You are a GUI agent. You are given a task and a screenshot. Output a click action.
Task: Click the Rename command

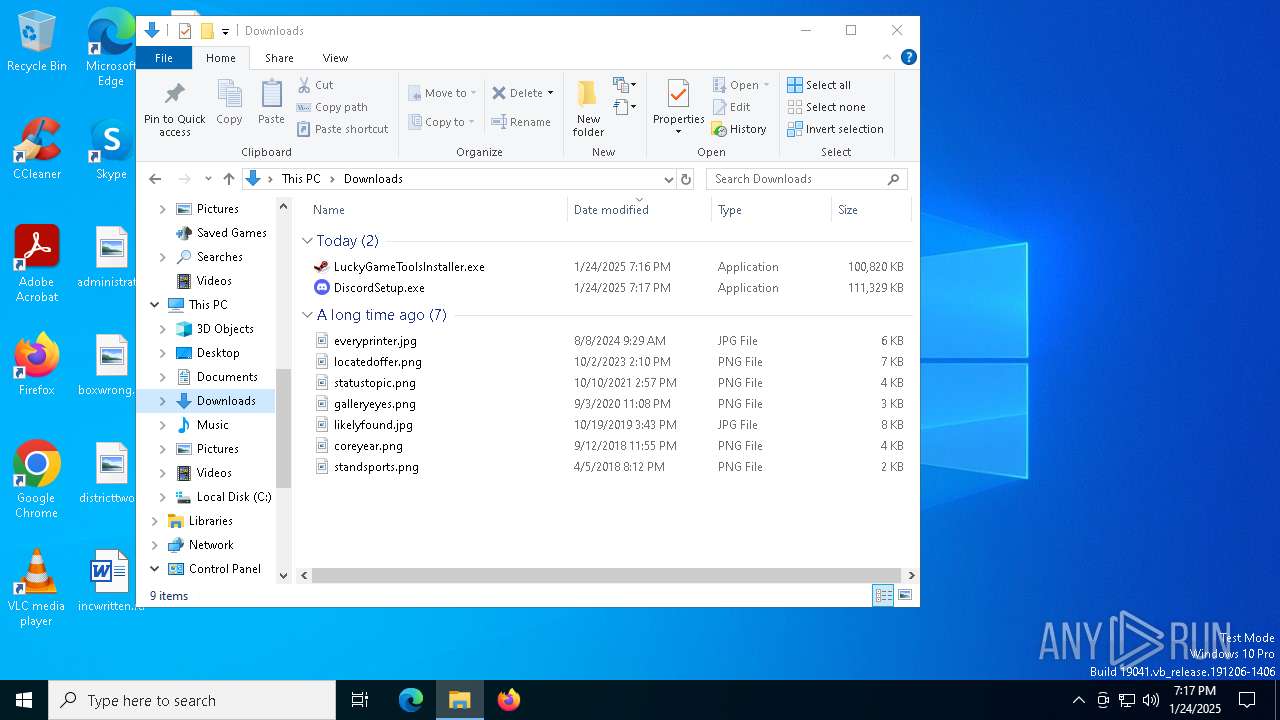click(x=521, y=122)
